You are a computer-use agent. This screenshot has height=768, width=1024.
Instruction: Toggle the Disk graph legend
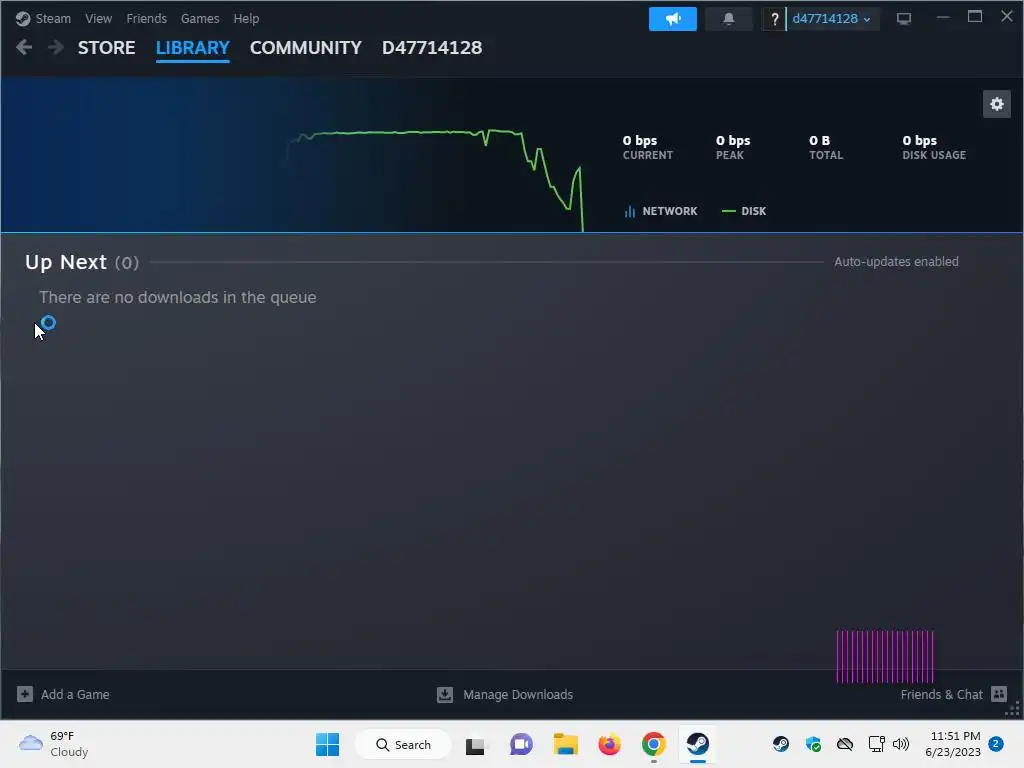[x=744, y=211]
